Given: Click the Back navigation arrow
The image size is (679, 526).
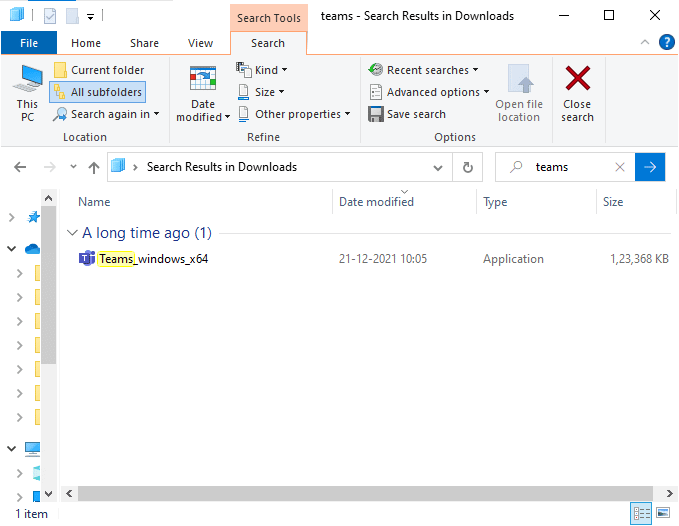Looking at the screenshot, I should click(x=20, y=167).
